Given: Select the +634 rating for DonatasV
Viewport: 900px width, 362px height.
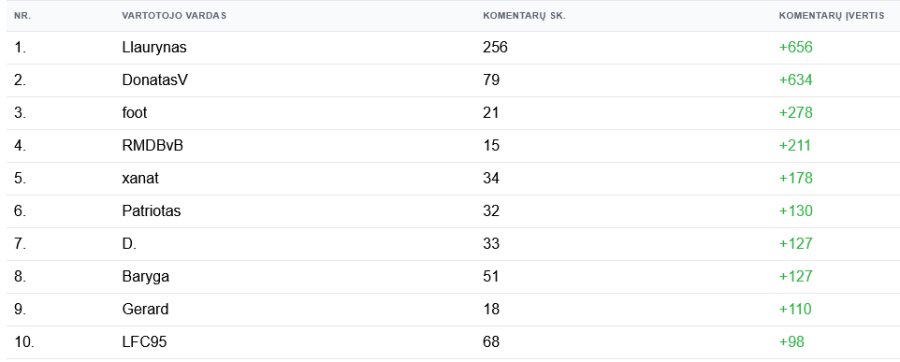Looking at the screenshot, I should pos(796,80).
